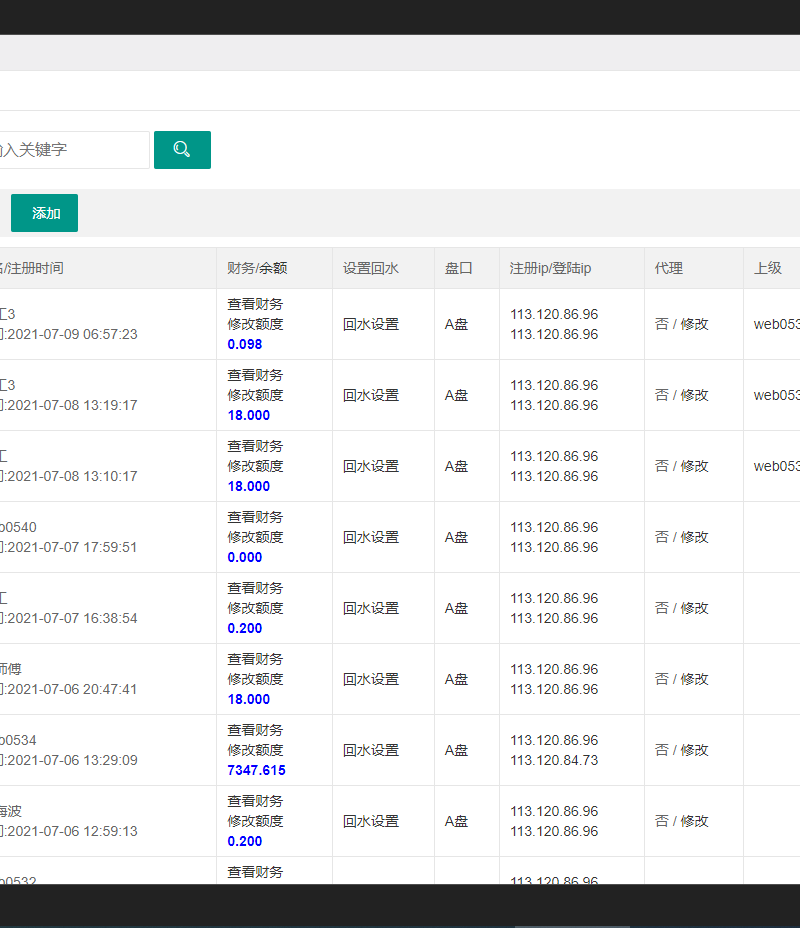Click the 盘口 column header
The width and height of the screenshot is (800, 928).
[x=459, y=268]
